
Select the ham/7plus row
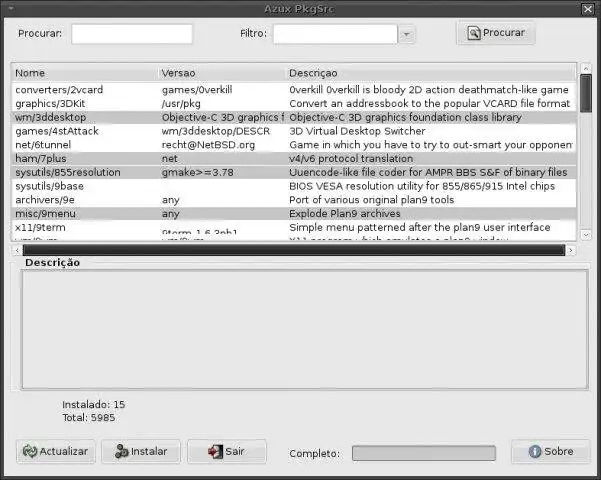tap(294, 159)
